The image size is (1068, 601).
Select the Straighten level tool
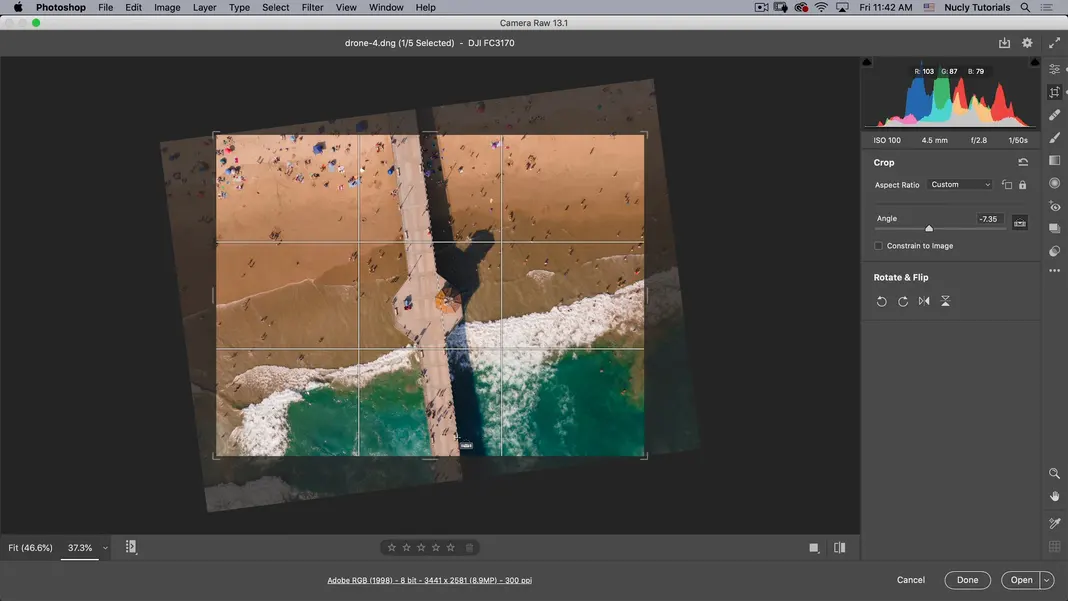(1020, 223)
